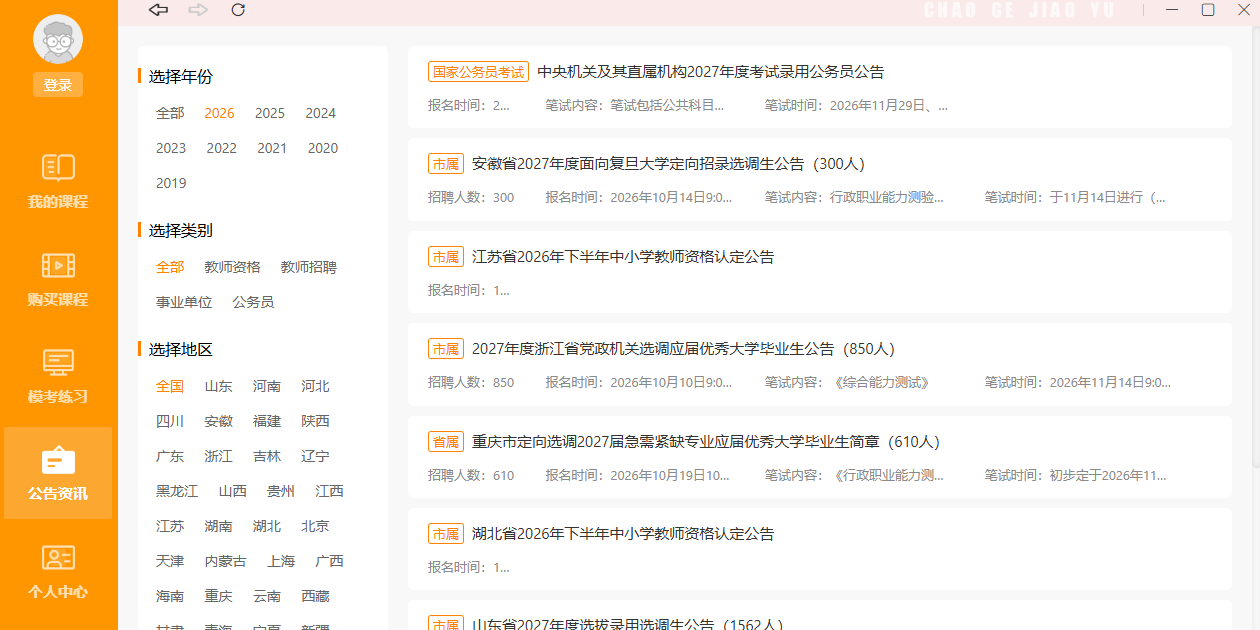The image size is (1260, 630).
Task: Open 浙江省党政机关选调 announcement
Action: [x=820, y=365]
